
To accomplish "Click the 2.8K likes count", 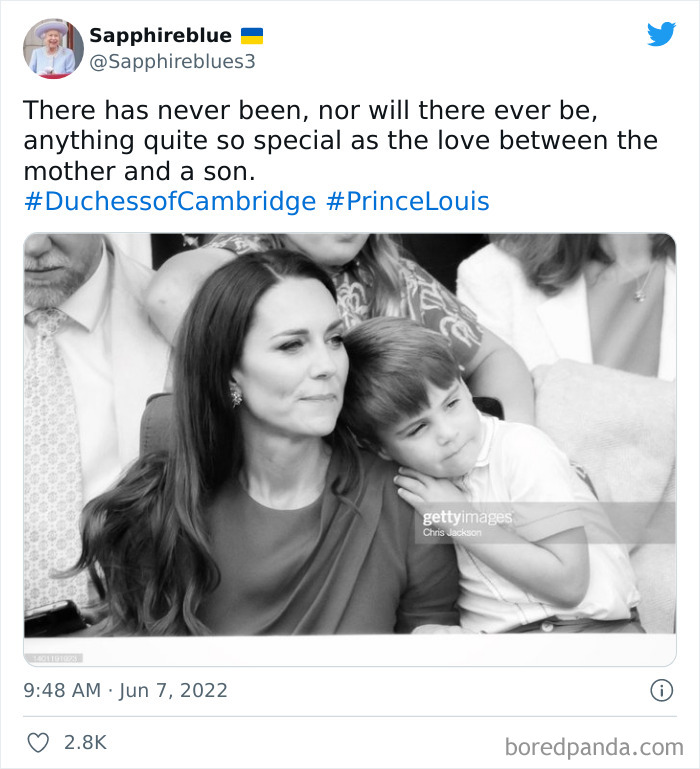I will click(85, 742).
